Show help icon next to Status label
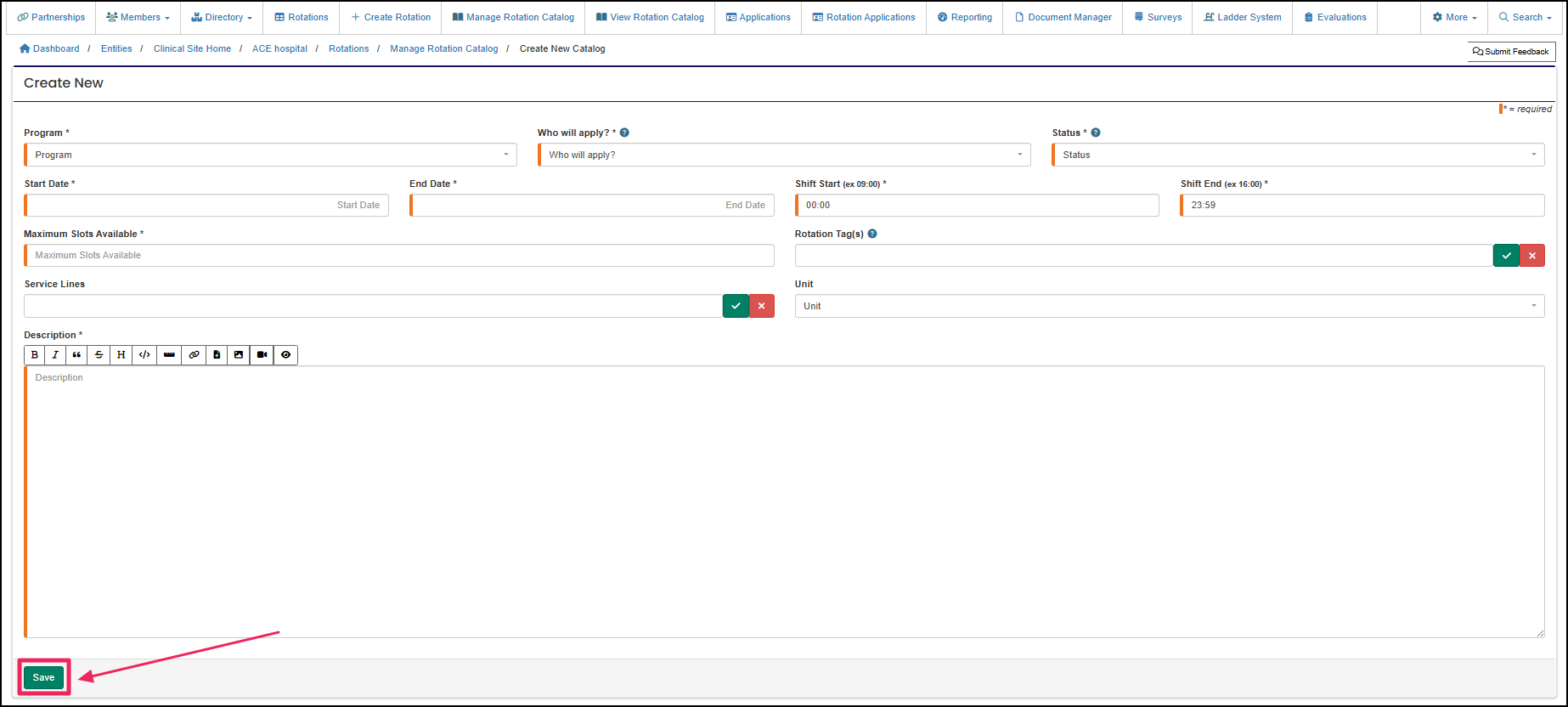The image size is (1568, 707). click(x=1096, y=133)
